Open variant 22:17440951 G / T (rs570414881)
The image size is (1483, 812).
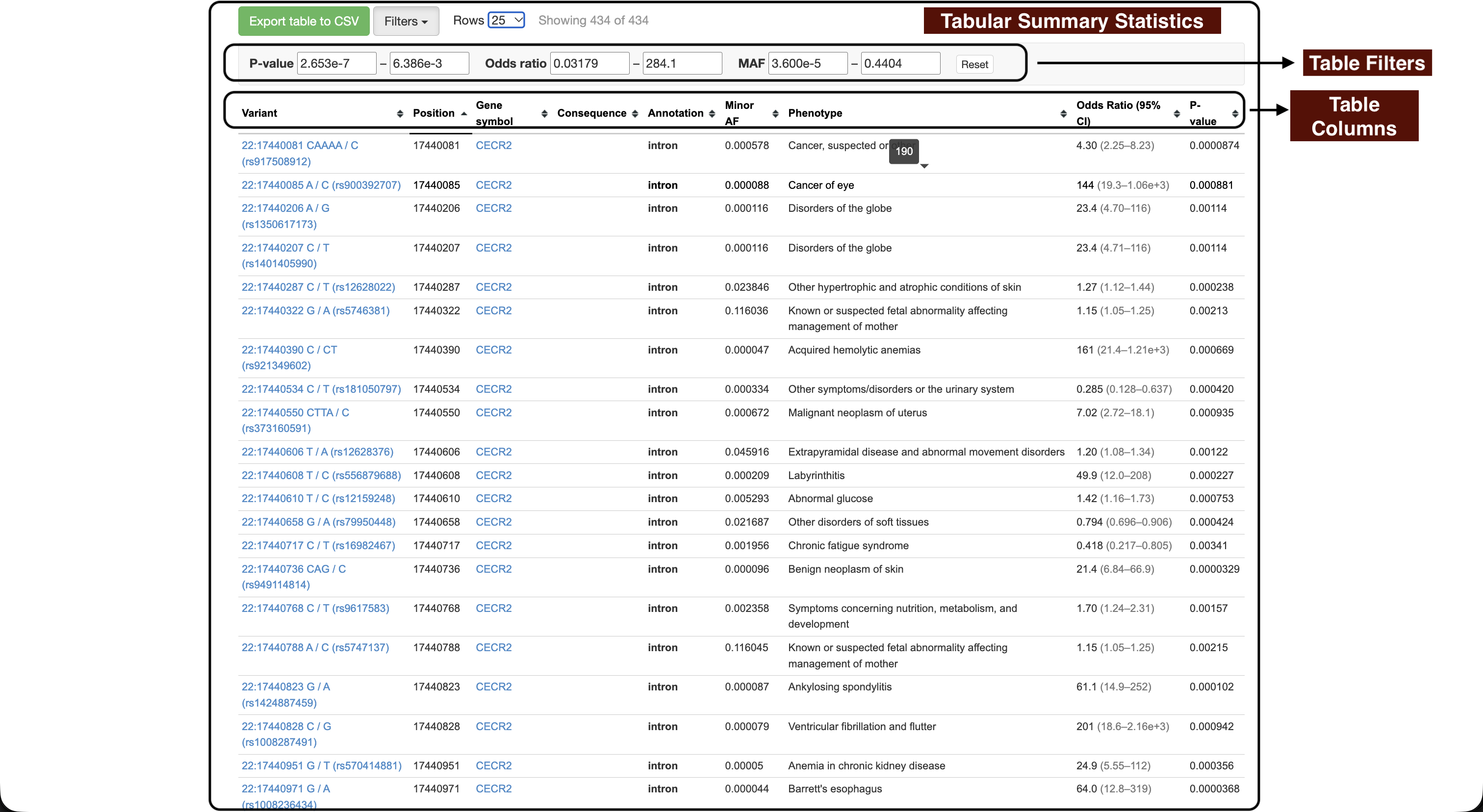(x=322, y=765)
